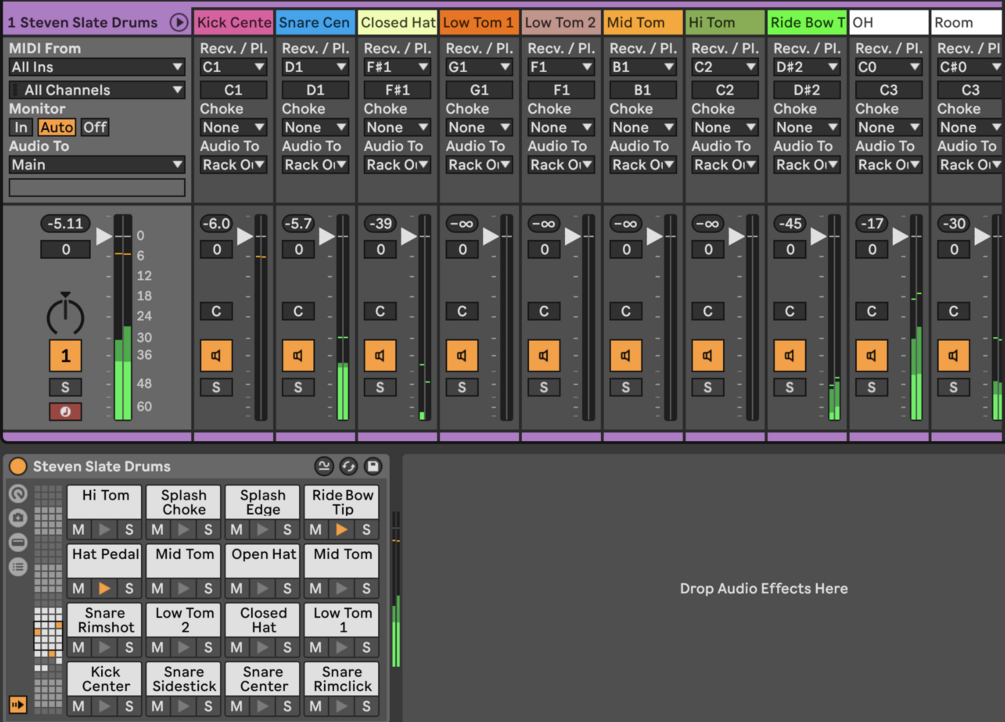Open Kick Center receive note C1 dropdown
Viewport: 1005px width, 722px height.
coord(233,67)
